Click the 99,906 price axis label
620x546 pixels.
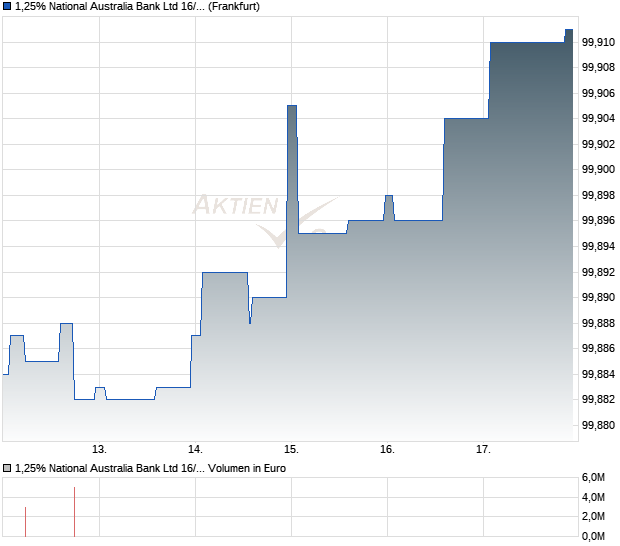(x=598, y=93)
